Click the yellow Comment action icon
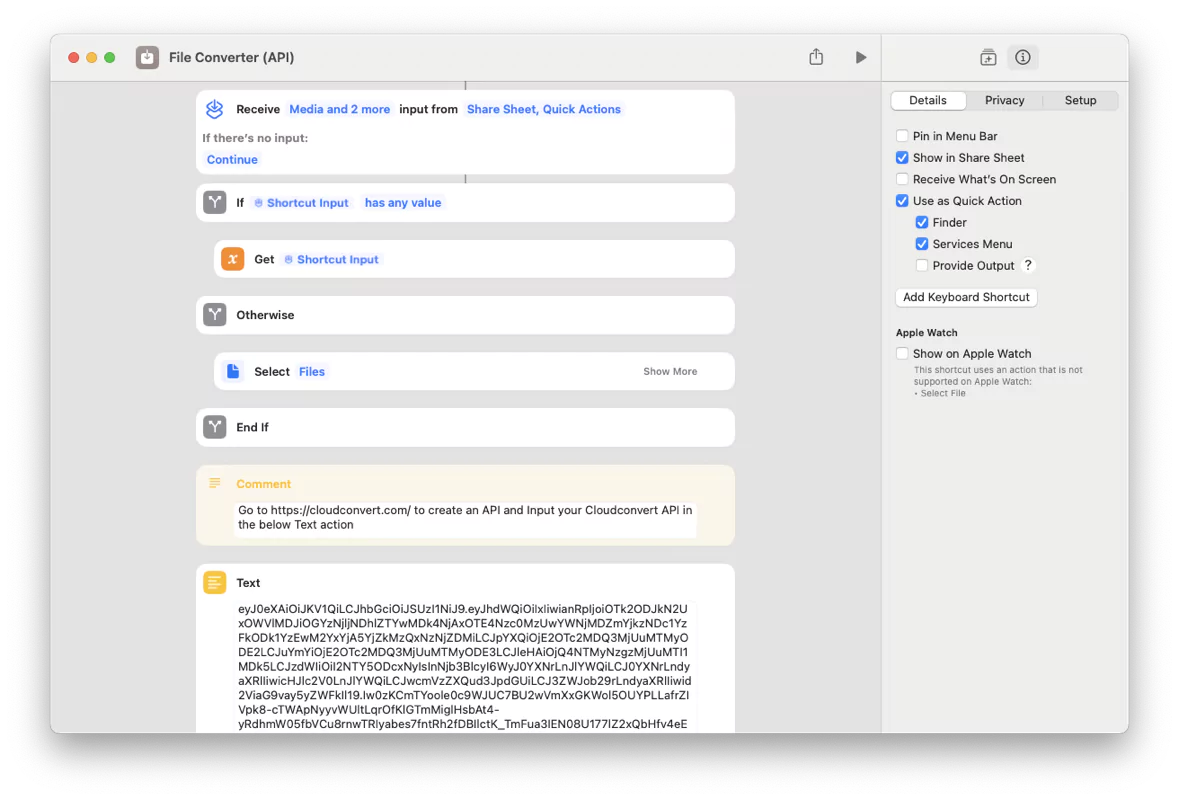1179x800 pixels. coord(214,483)
